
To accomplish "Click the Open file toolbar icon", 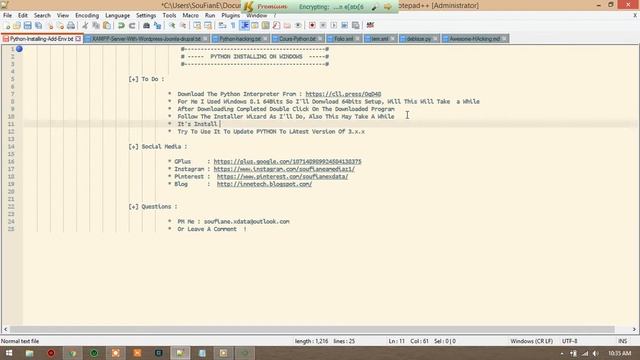I will click(17, 25).
